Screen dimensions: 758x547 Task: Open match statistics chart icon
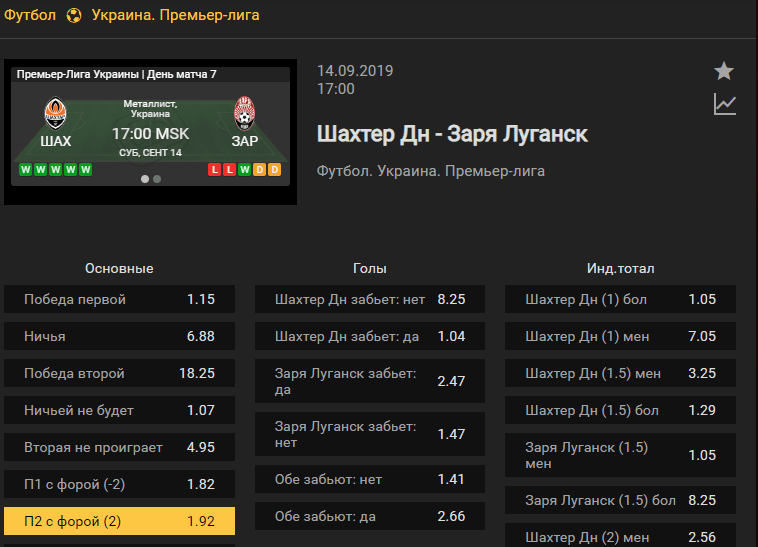(x=725, y=104)
